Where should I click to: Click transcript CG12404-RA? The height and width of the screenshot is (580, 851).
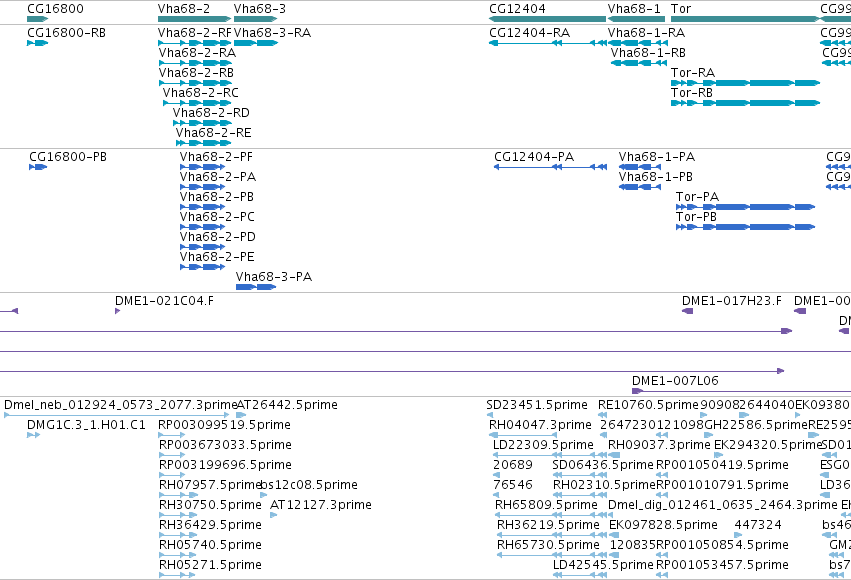click(548, 43)
